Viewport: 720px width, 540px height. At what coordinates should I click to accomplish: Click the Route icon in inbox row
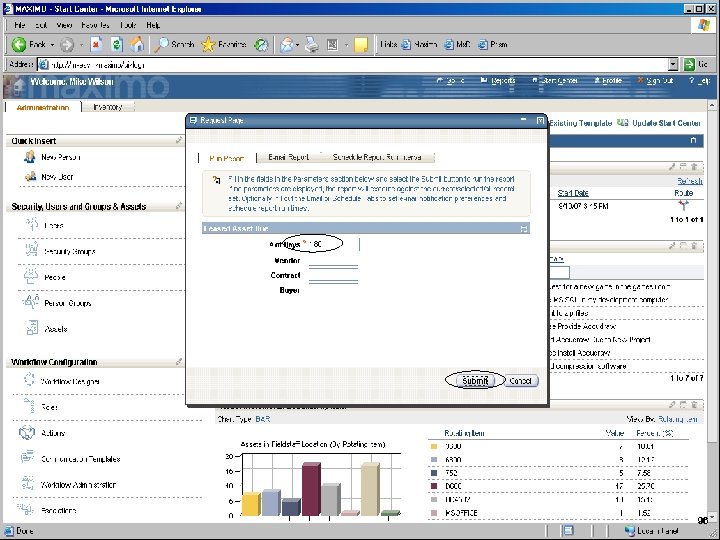(x=683, y=205)
